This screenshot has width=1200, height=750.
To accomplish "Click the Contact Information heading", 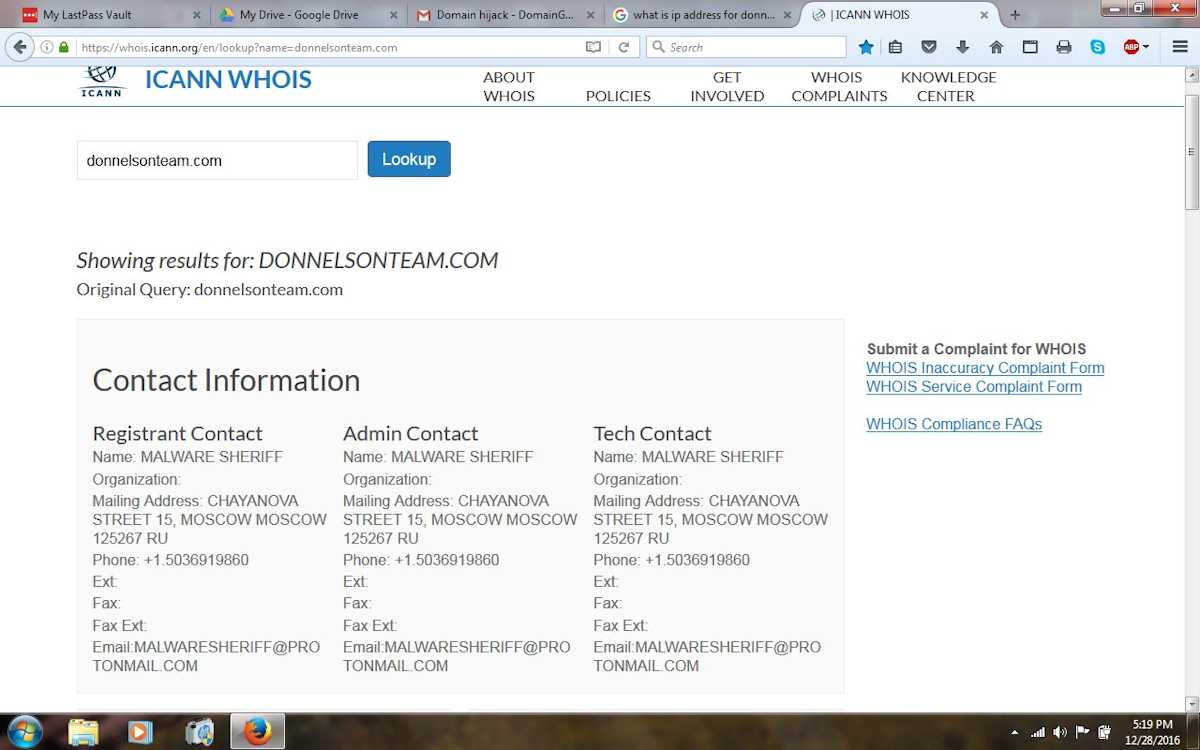I will (226, 380).
